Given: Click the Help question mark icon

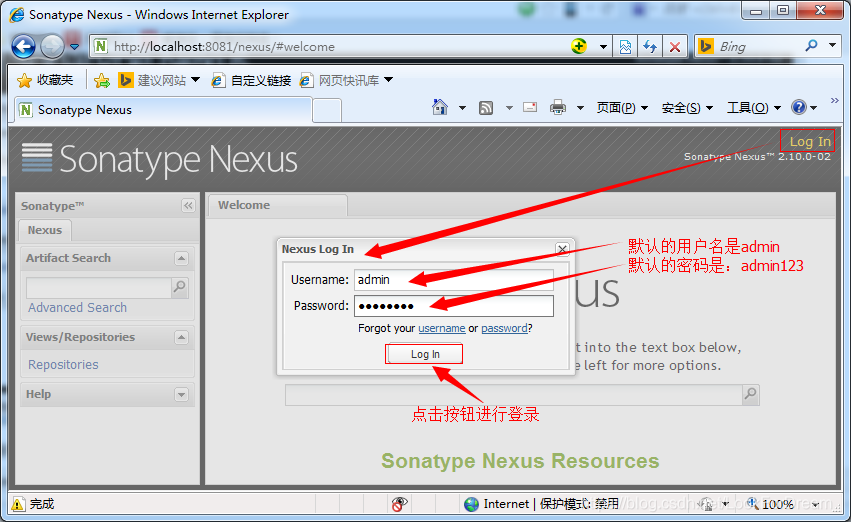Looking at the screenshot, I should [x=799, y=107].
